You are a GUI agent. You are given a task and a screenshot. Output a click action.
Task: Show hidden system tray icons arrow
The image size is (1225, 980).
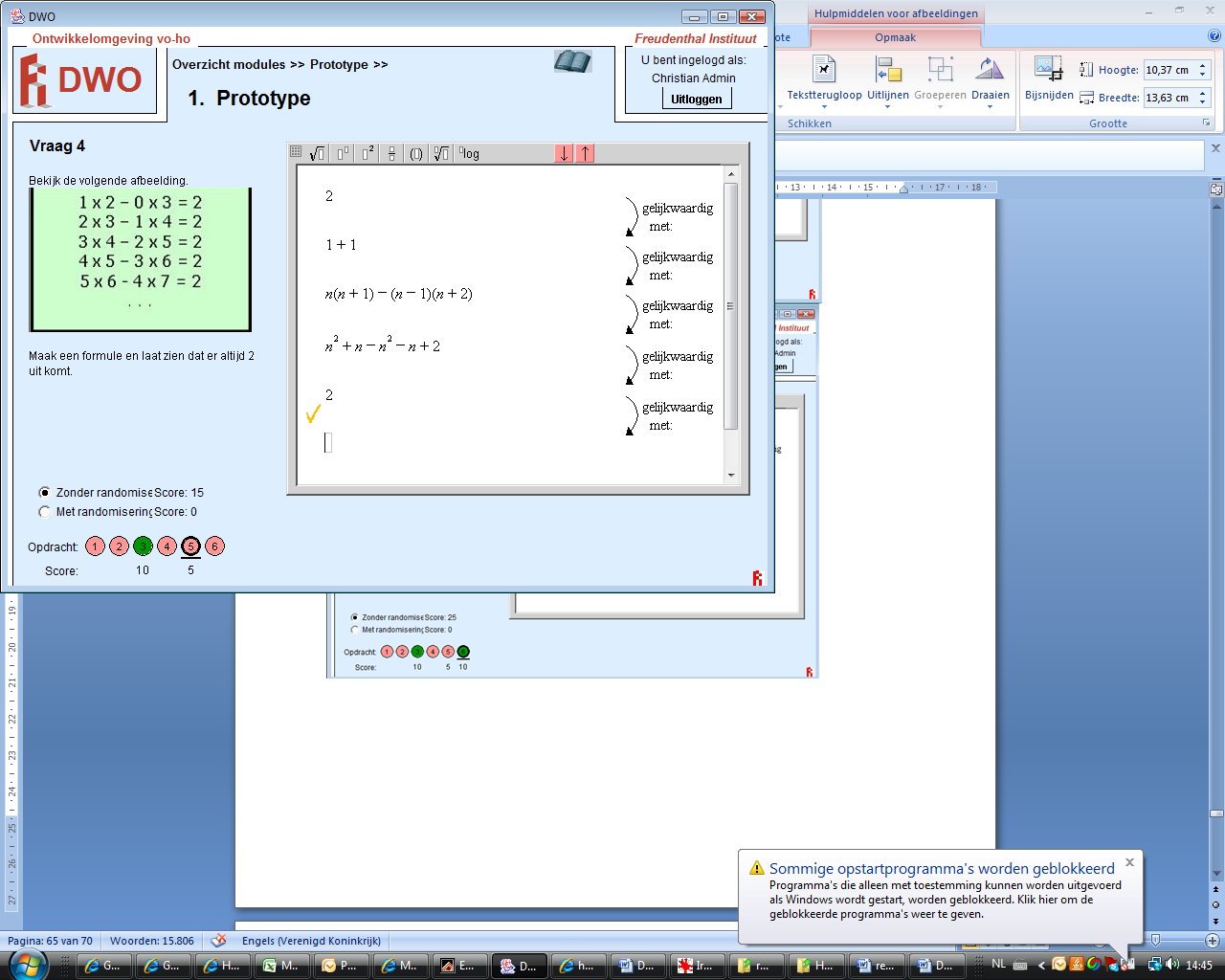pos(1041,965)
